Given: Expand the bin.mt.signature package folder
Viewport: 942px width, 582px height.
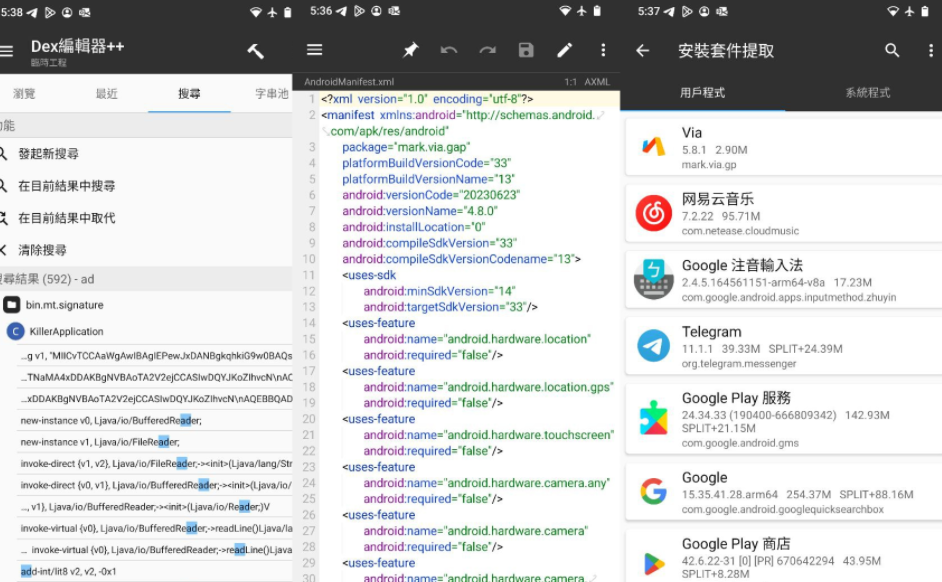Looking at the screenshot, I should [64, 305].
